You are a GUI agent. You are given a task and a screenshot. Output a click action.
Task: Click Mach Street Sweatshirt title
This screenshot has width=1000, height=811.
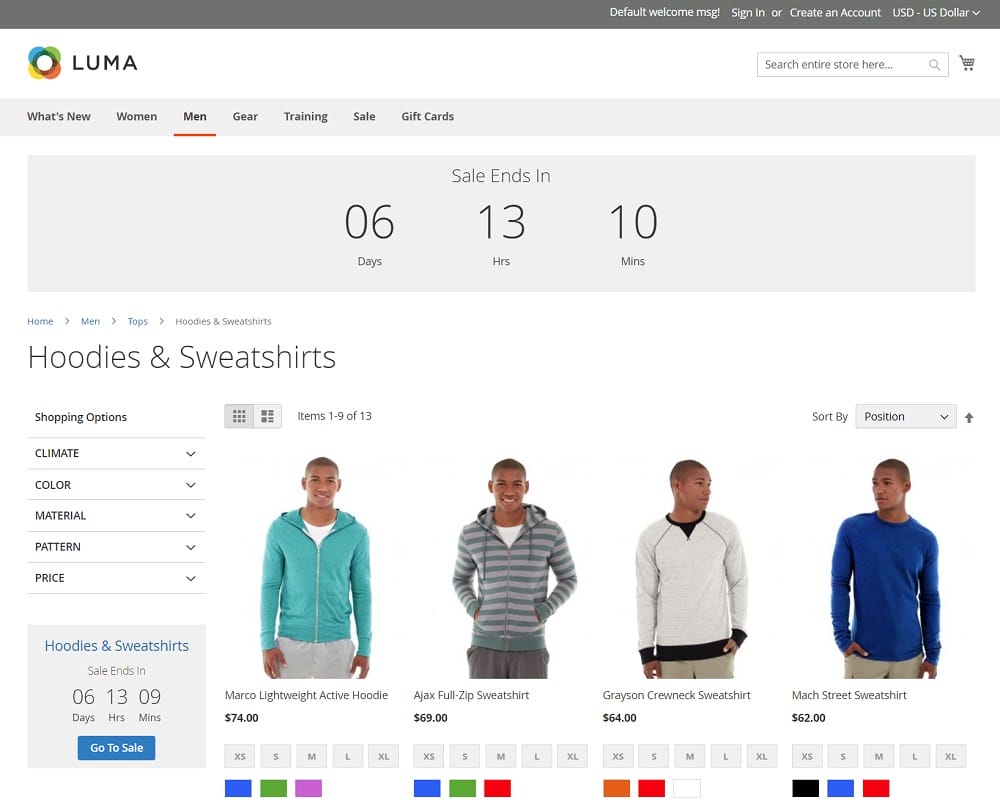[849, 695]
